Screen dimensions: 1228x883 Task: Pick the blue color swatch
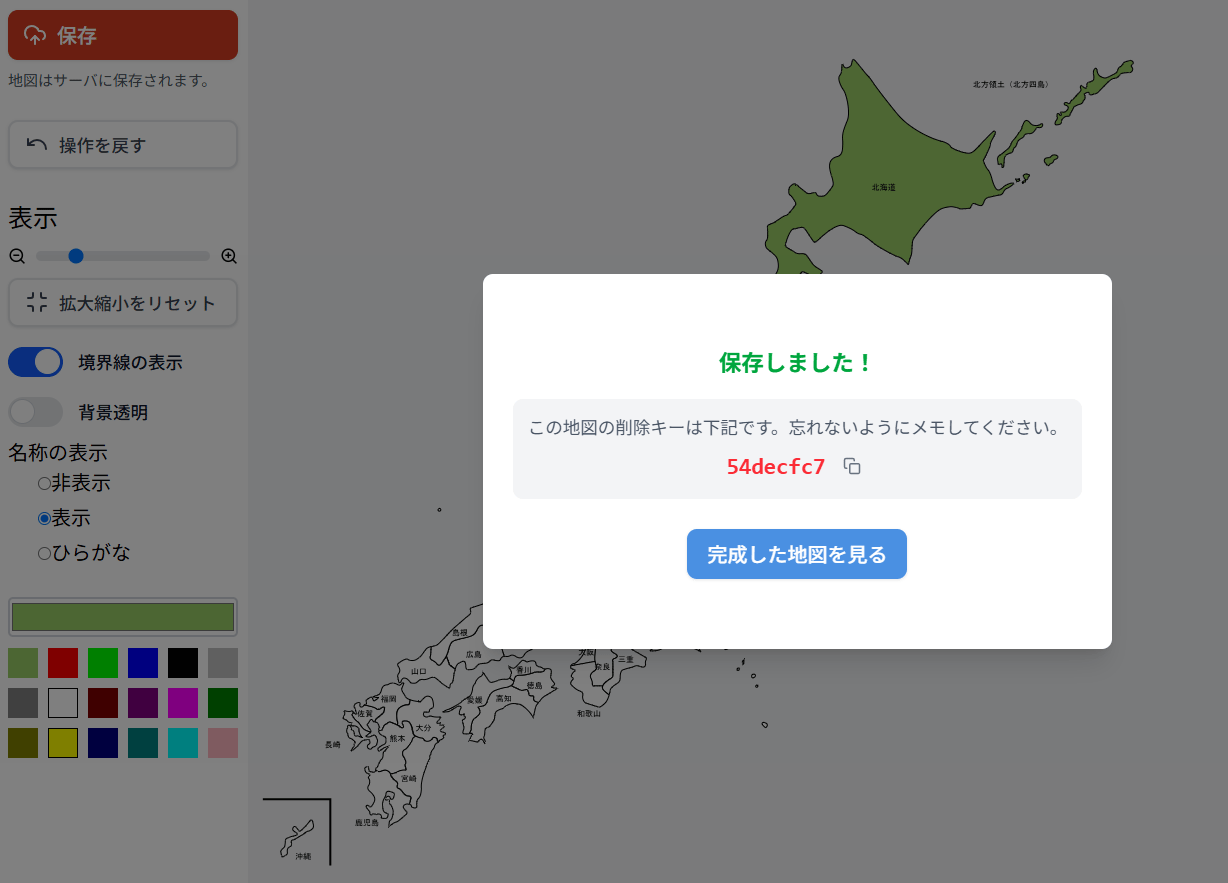click(143, 663)
